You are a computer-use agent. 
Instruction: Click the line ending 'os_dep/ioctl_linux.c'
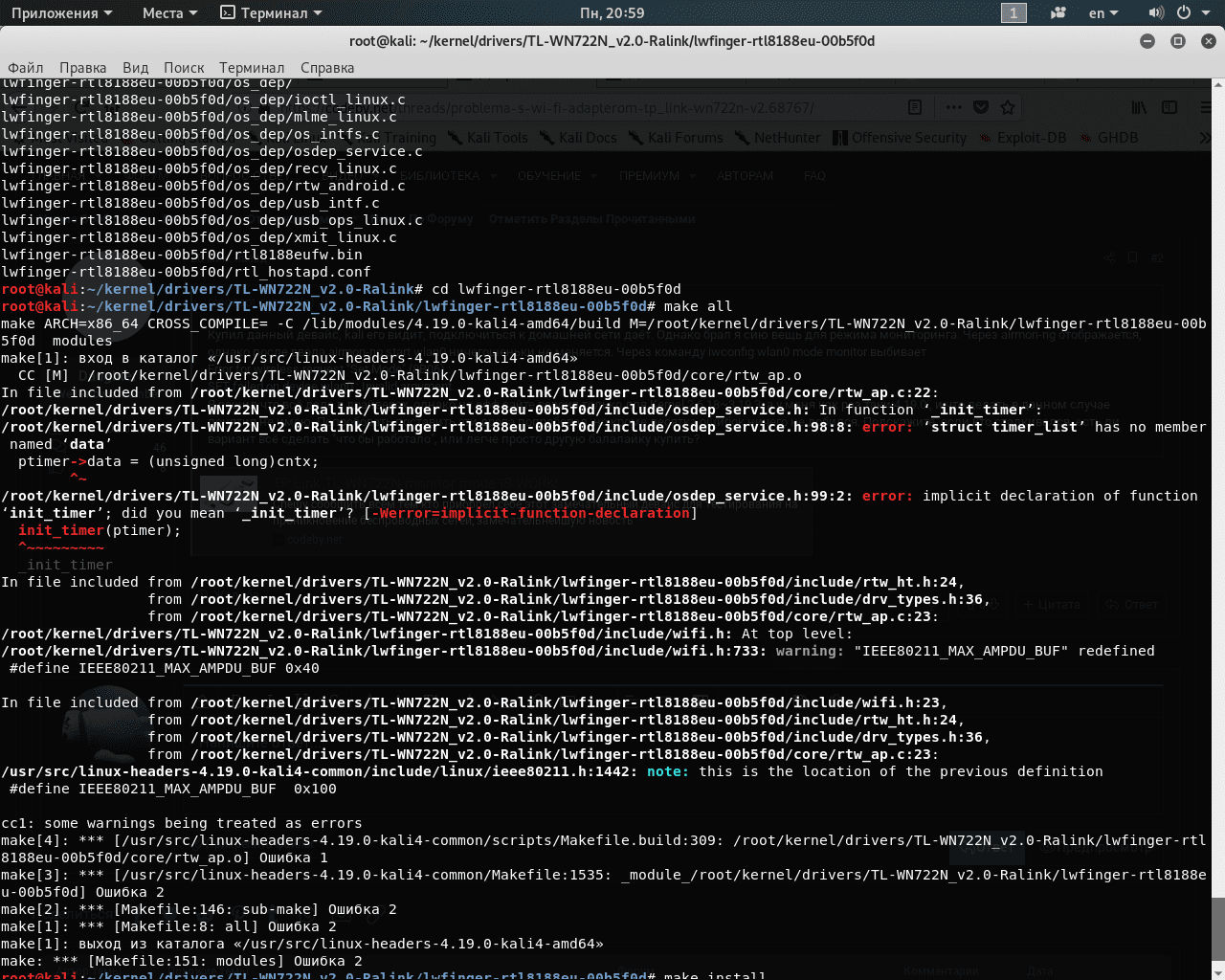click(x=203, y=100)
